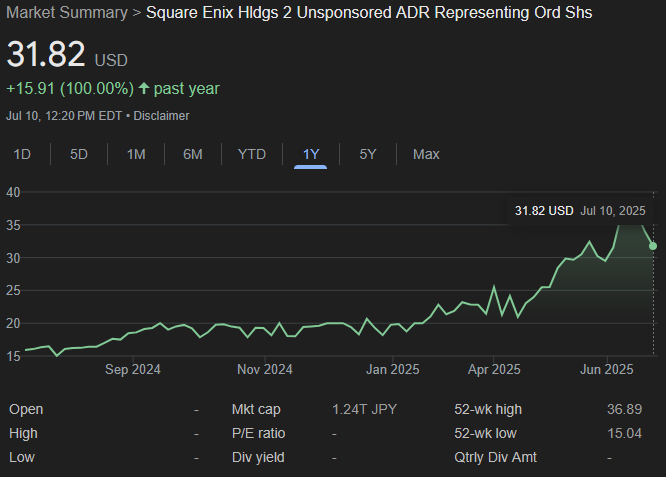Click the Div yield label
Screen dimensions: 666x477
tap(258, 457)
